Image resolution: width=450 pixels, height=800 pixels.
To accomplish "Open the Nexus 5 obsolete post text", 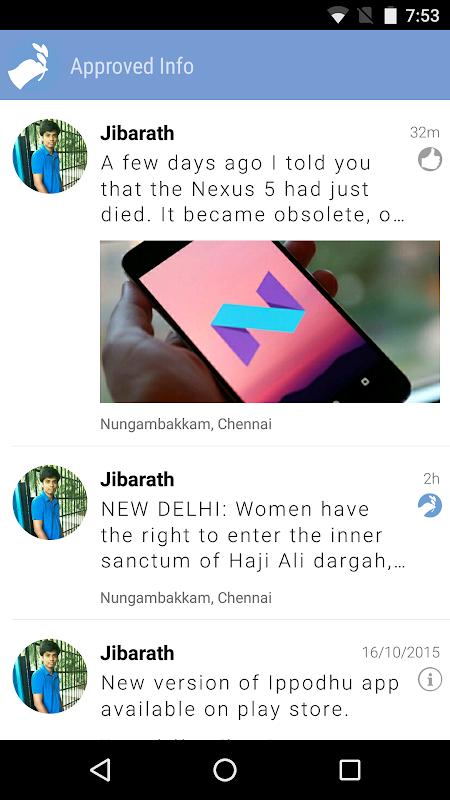I will tap(253, 189).
